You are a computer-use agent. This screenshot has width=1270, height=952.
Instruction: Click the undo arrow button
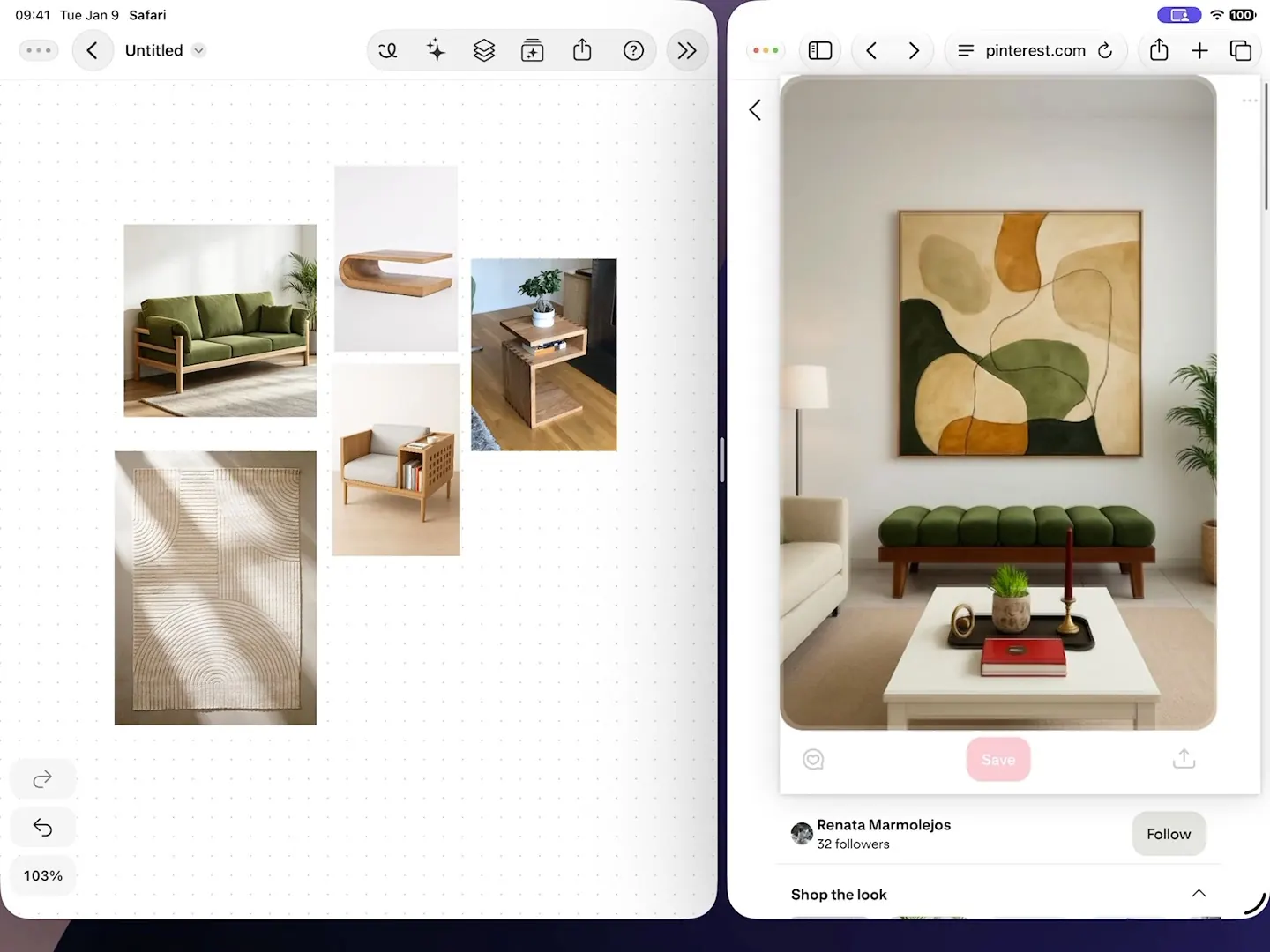pos(42,827)
